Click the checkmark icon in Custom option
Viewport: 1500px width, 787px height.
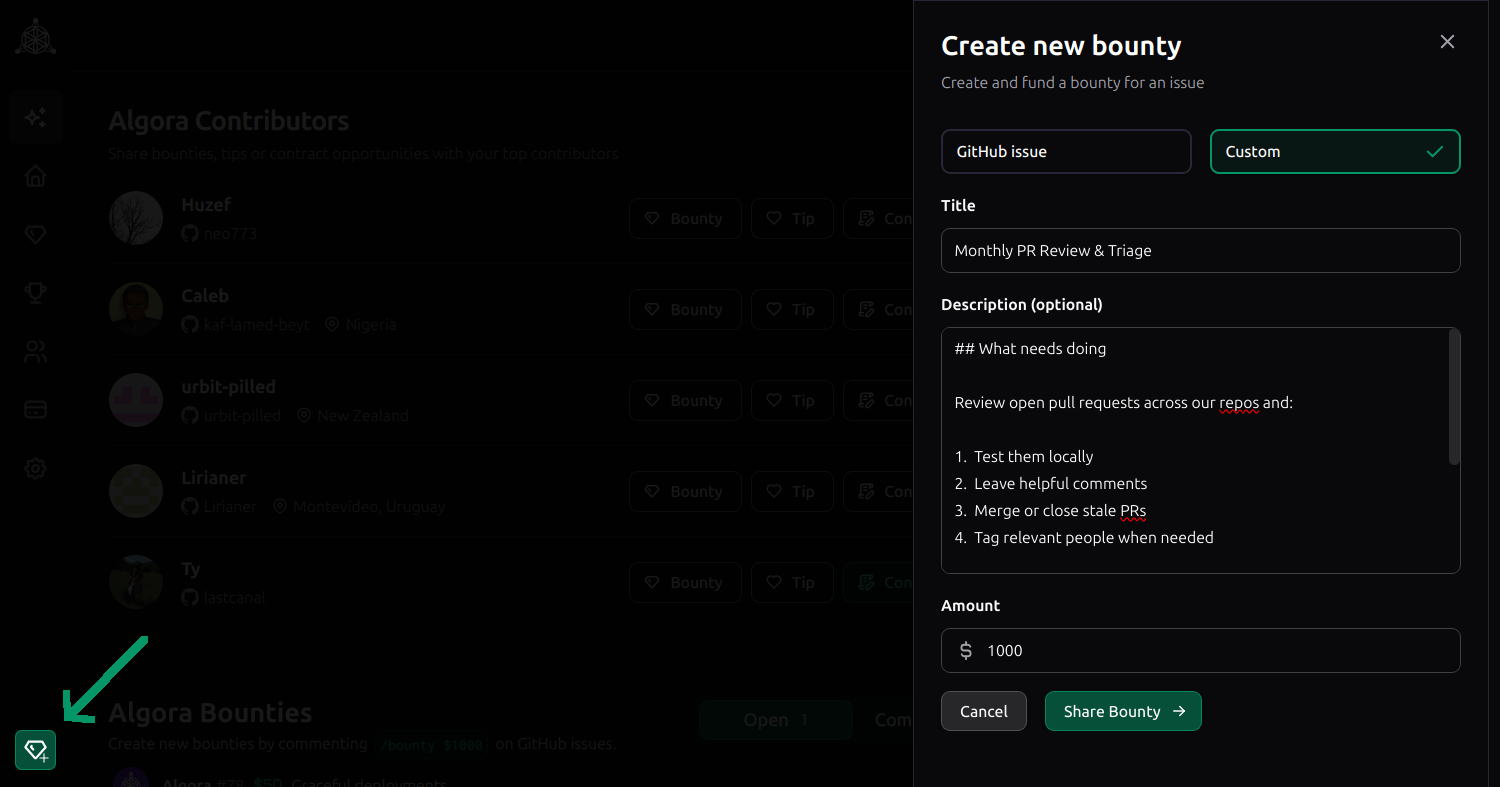pyautogui.click(x=1435, y=152)
